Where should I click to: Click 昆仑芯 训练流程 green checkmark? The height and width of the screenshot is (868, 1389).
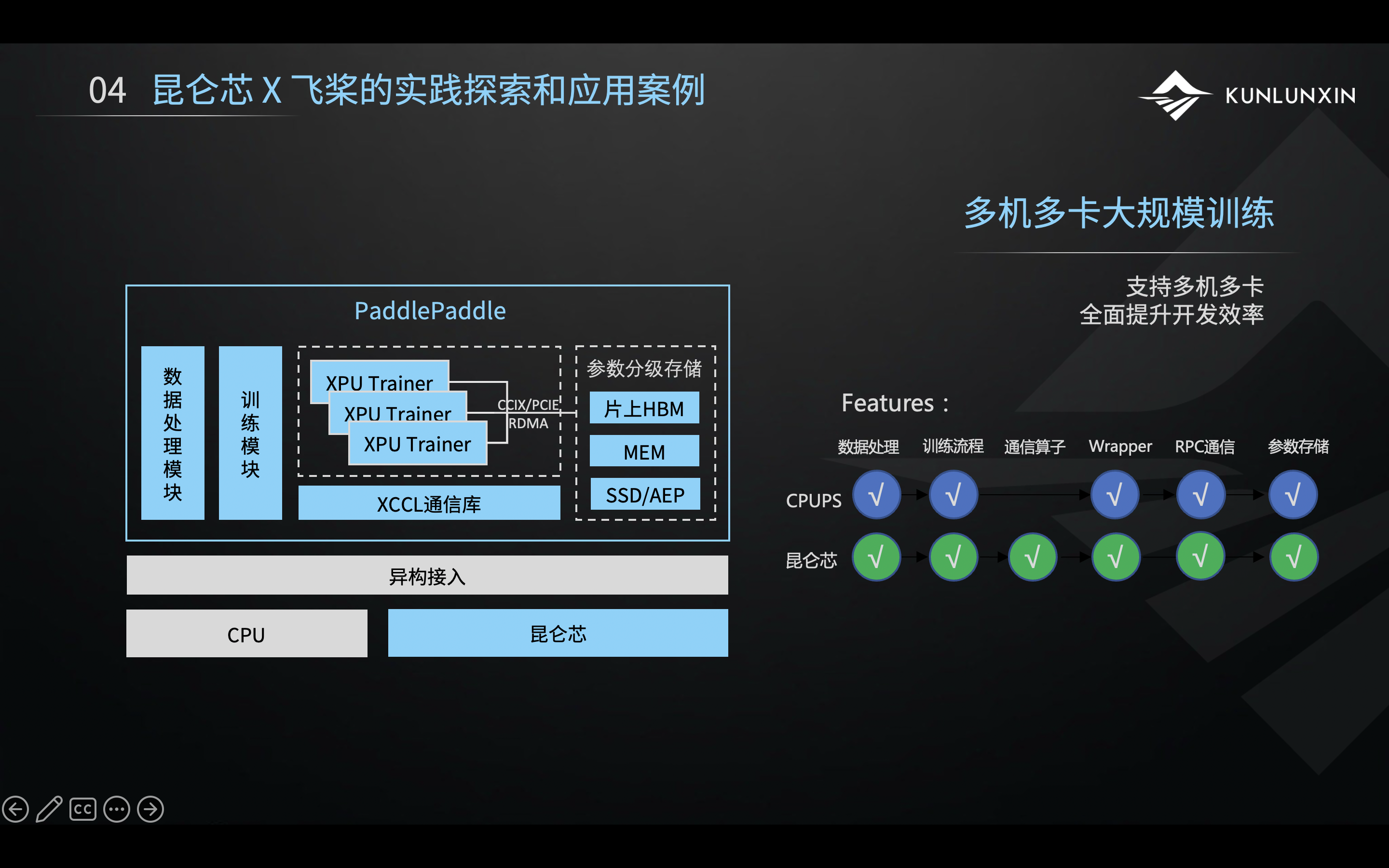tap(953, 557)
